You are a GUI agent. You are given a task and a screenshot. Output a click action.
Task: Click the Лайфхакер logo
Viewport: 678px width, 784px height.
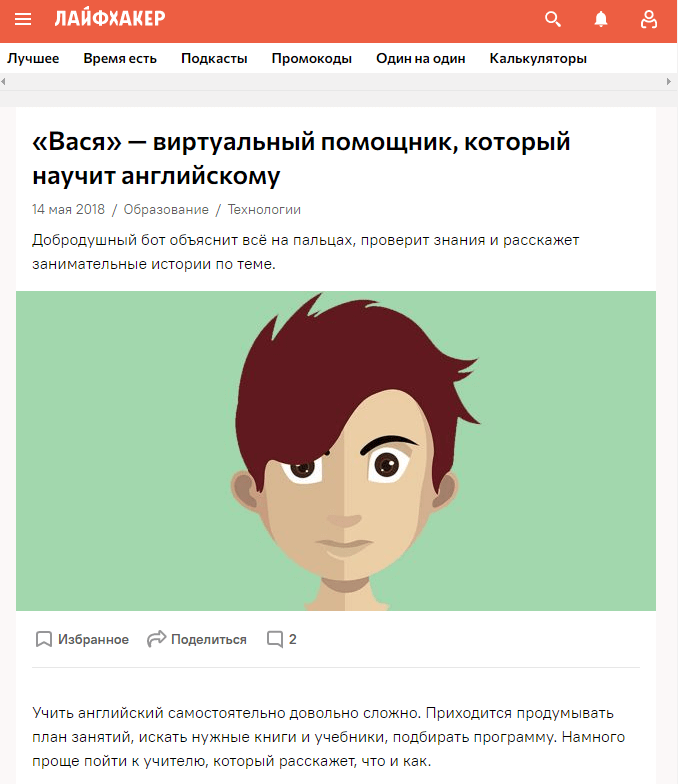pyautogui.click(x=110, y=18)
